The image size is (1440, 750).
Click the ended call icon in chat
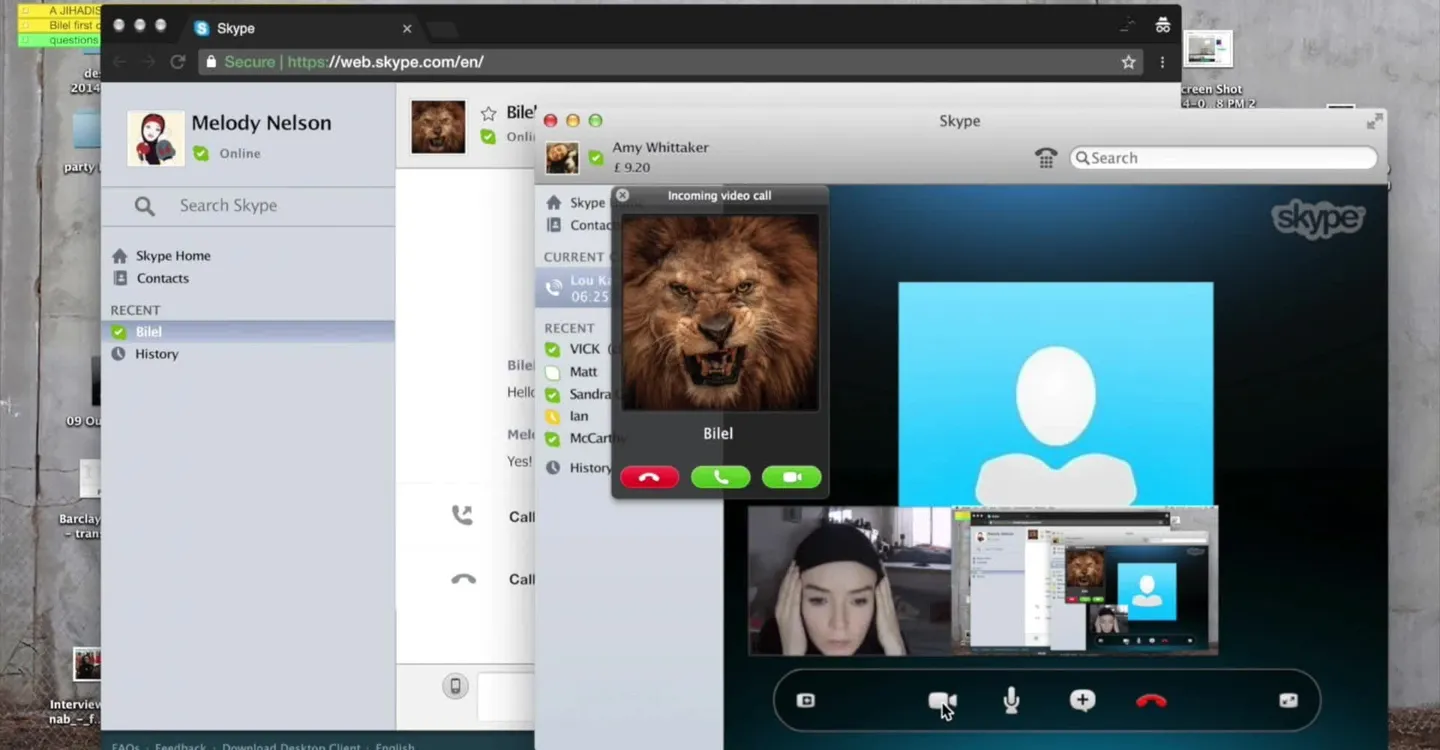click(463, 579)
